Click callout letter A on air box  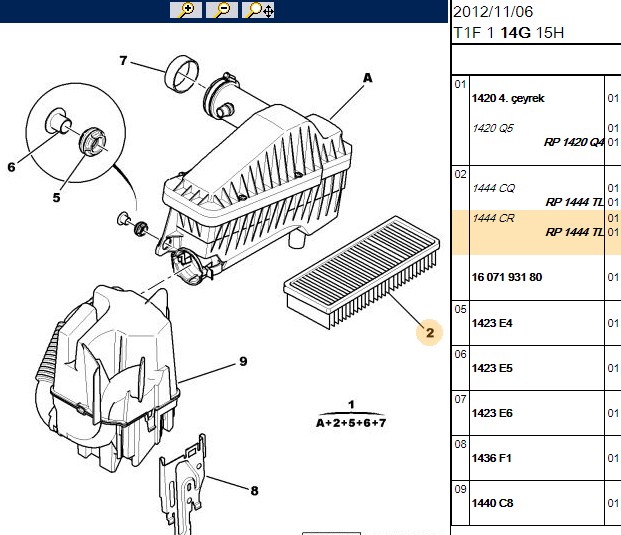coord(368,78)
